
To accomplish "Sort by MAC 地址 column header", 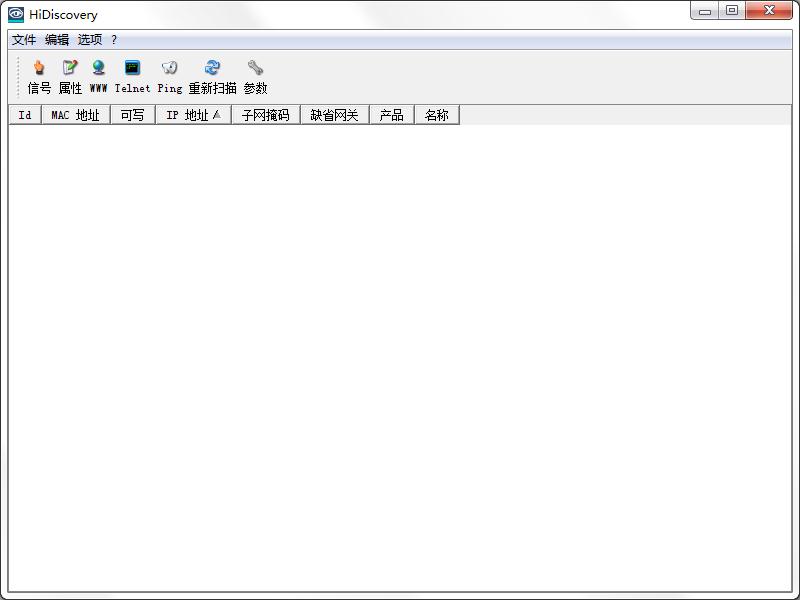I will click(x=76, y=115).
